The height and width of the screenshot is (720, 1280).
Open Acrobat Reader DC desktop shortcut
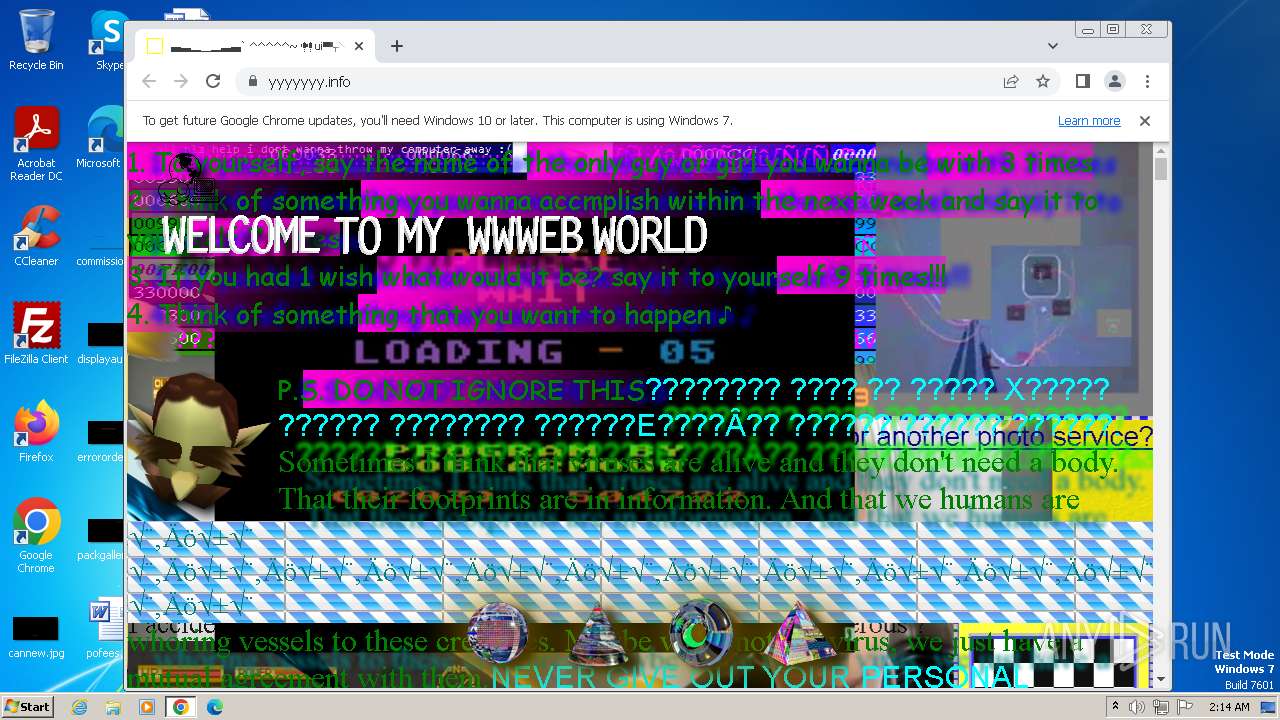coord(36,144)
